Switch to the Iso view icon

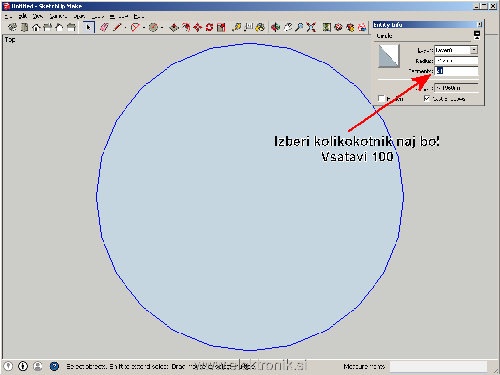[x=12, y=27]
